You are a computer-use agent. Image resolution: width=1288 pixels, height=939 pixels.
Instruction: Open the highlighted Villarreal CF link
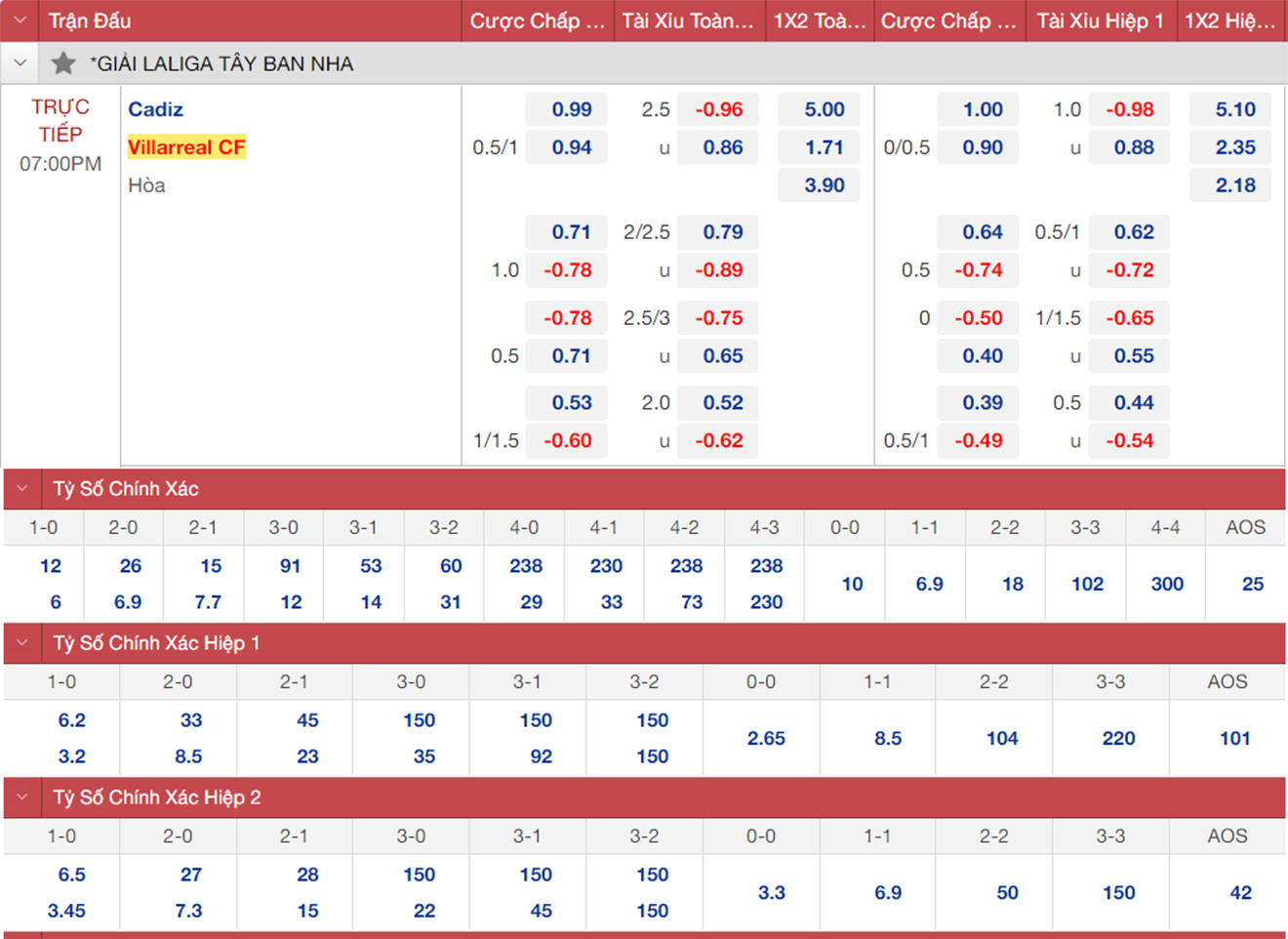tap(185, 147)
